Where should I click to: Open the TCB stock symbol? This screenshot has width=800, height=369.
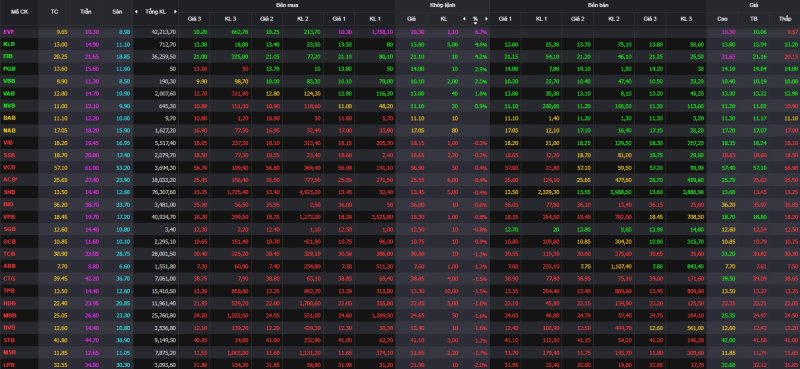(x=9, y=254)
